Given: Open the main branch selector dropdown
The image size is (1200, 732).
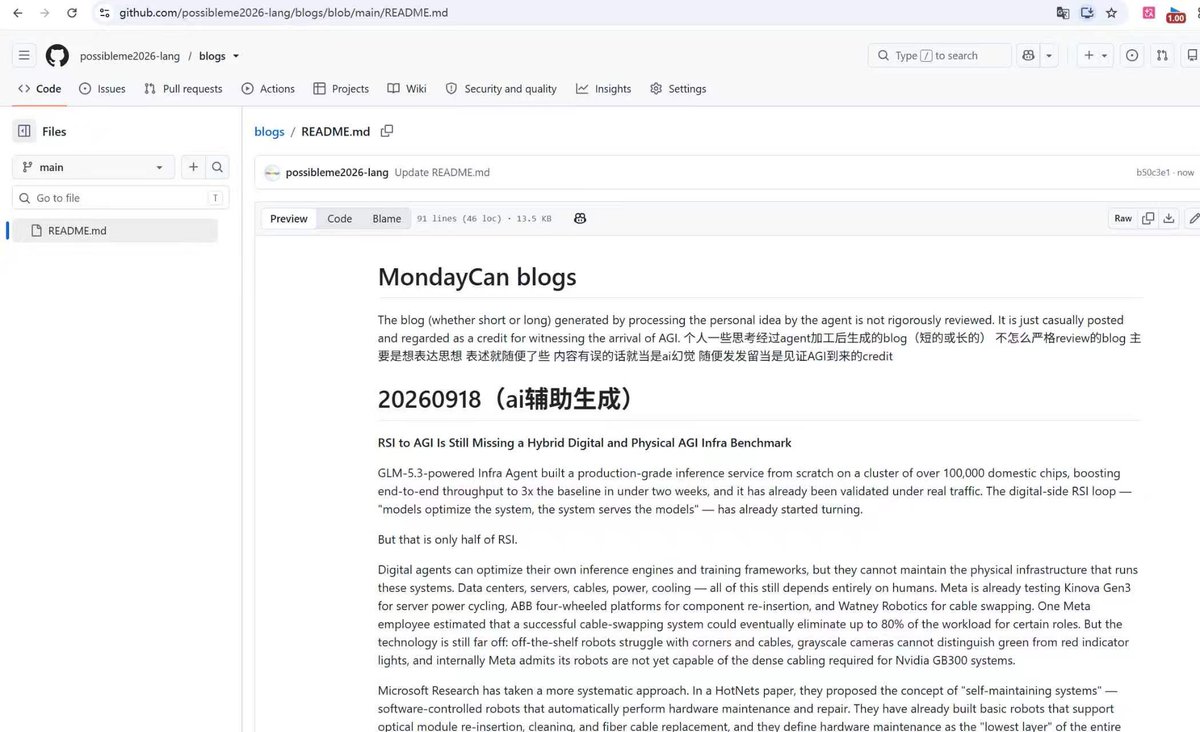Looking at the screenshot, I should pos(93,167).
